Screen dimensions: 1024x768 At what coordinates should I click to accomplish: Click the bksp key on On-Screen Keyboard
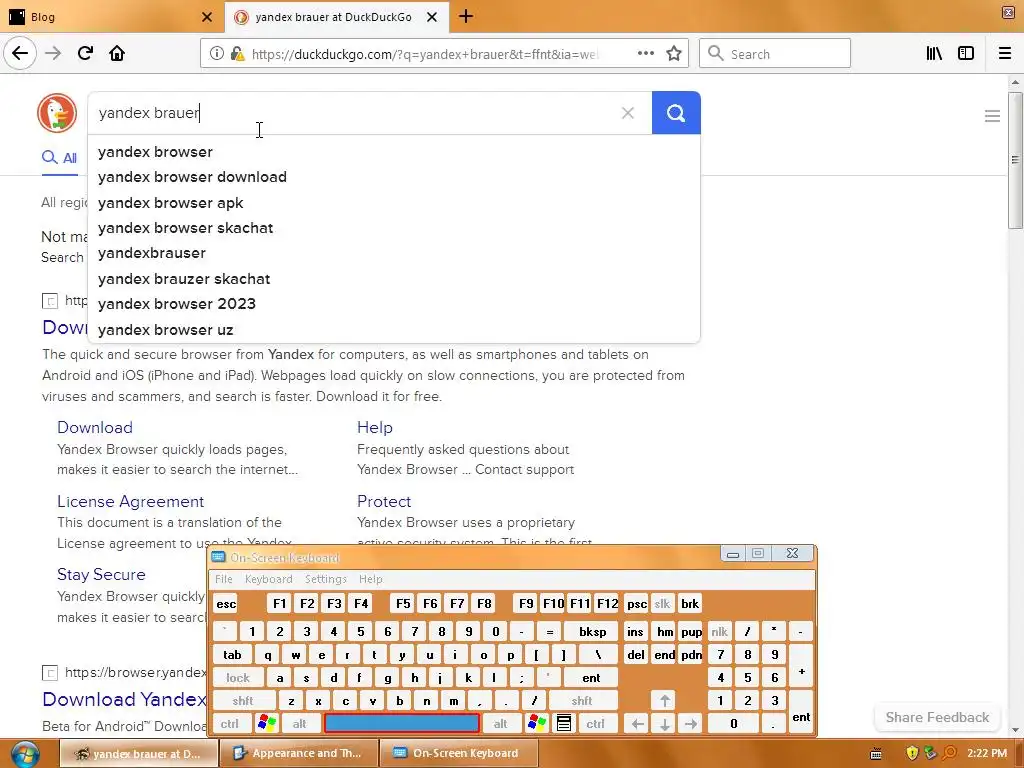[x=593, y=632]
